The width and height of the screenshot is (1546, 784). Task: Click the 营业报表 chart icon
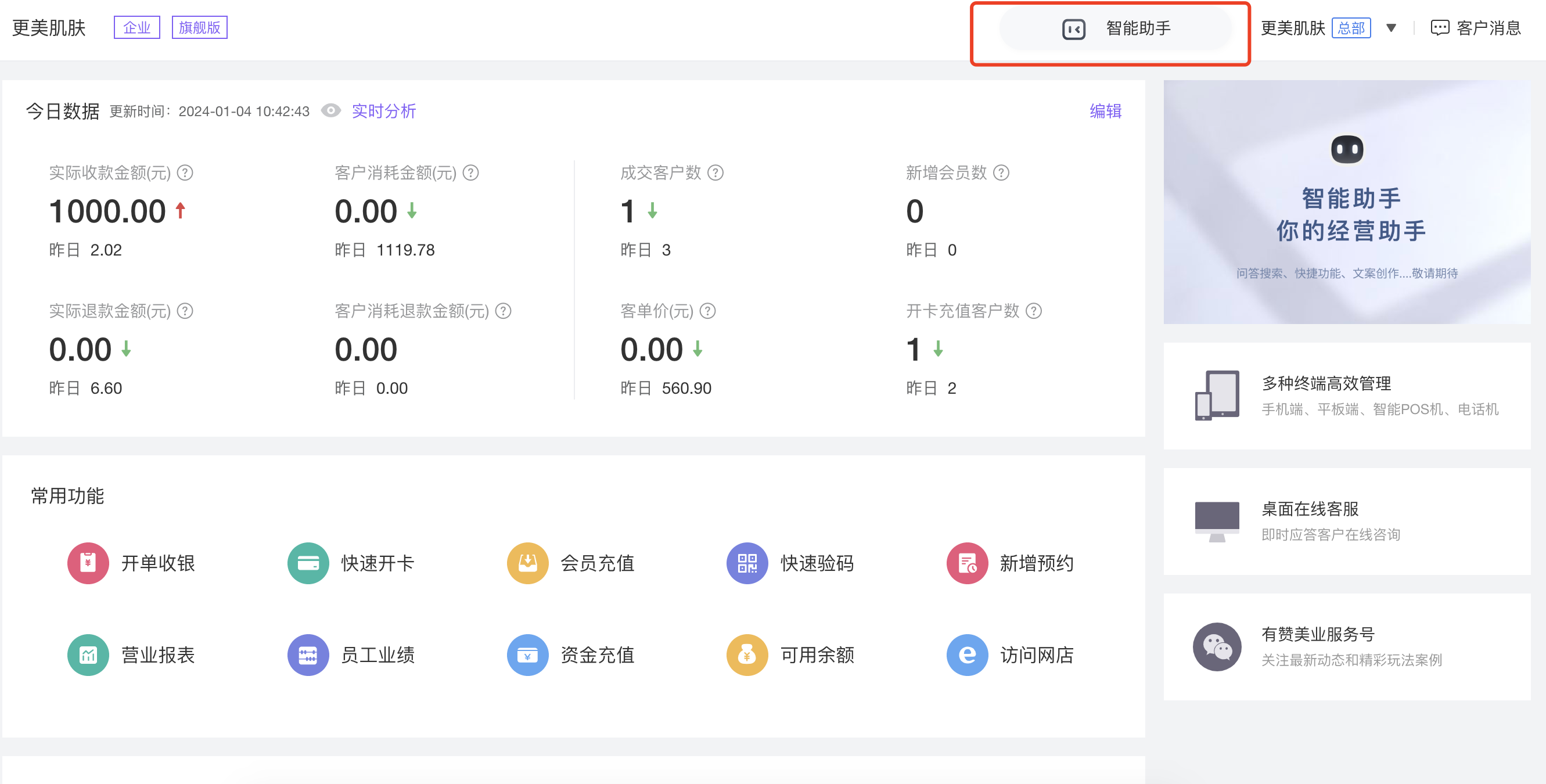pyautogui.click(x=88, y=654)
